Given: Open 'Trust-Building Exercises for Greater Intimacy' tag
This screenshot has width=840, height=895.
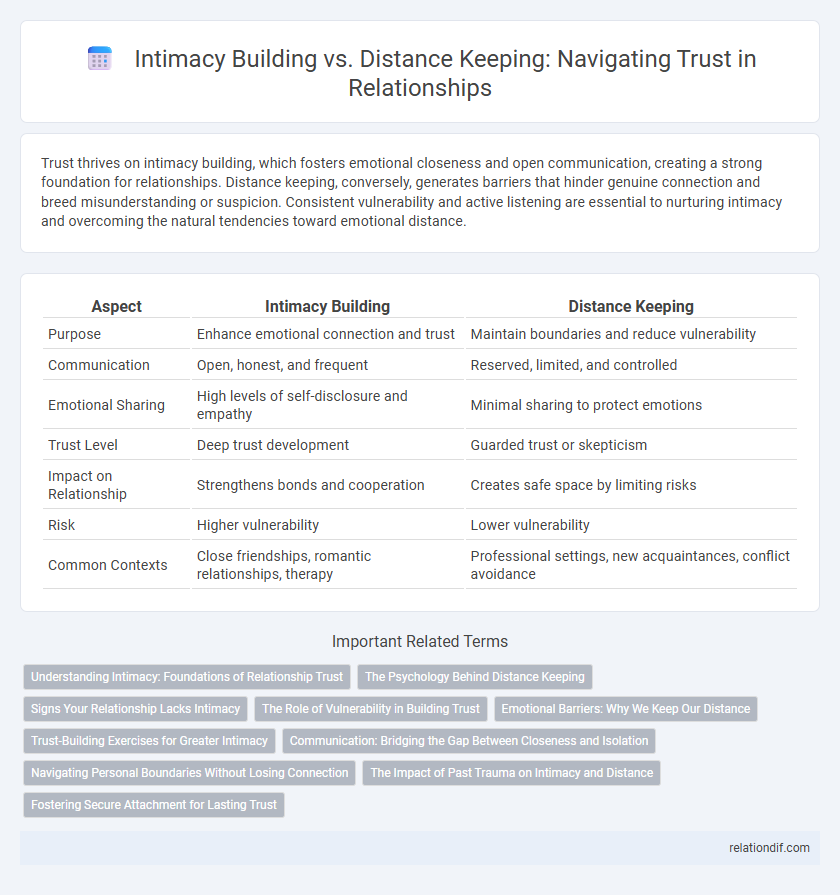Looking at the screenshot, I should pos(150,741).
